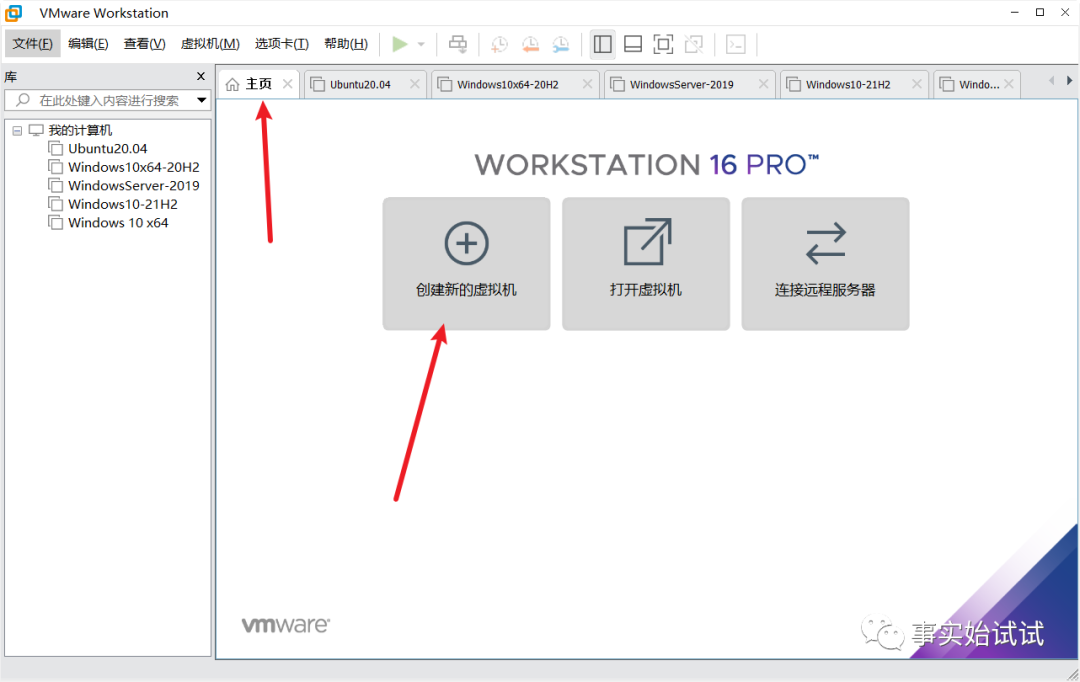Open the 编辑(E) menu
Image resolution: width=1080 pixels, height=682 pixels.
pyautogui.click(x=88, y=44)
